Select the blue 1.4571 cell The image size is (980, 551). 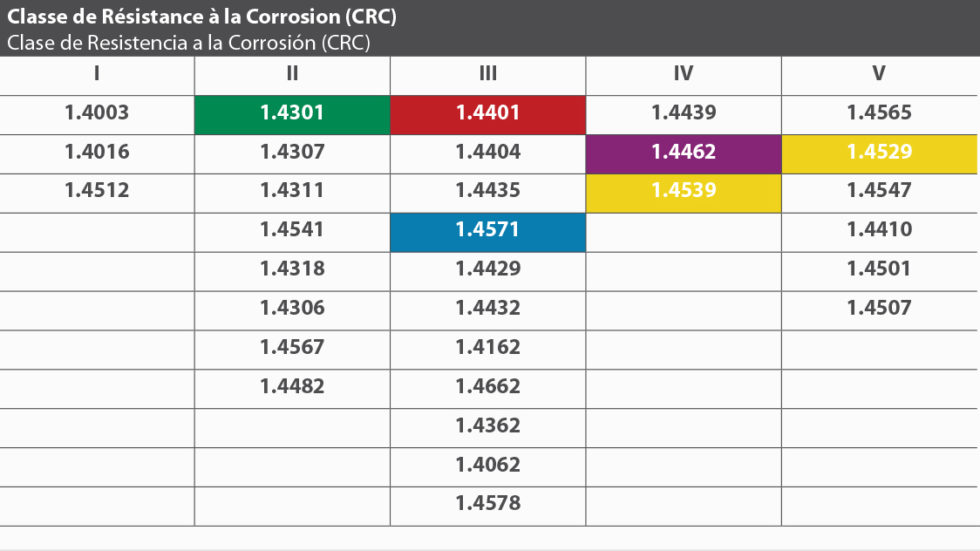488,231
